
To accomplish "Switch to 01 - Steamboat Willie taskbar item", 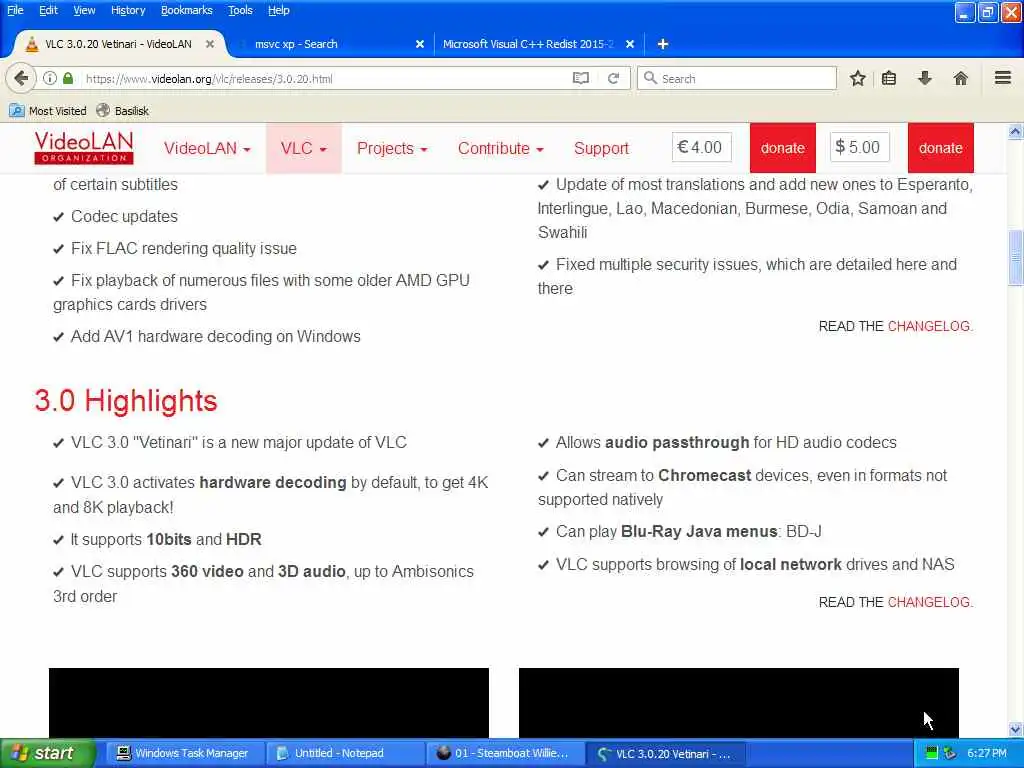I will click(x=504, y=753).
